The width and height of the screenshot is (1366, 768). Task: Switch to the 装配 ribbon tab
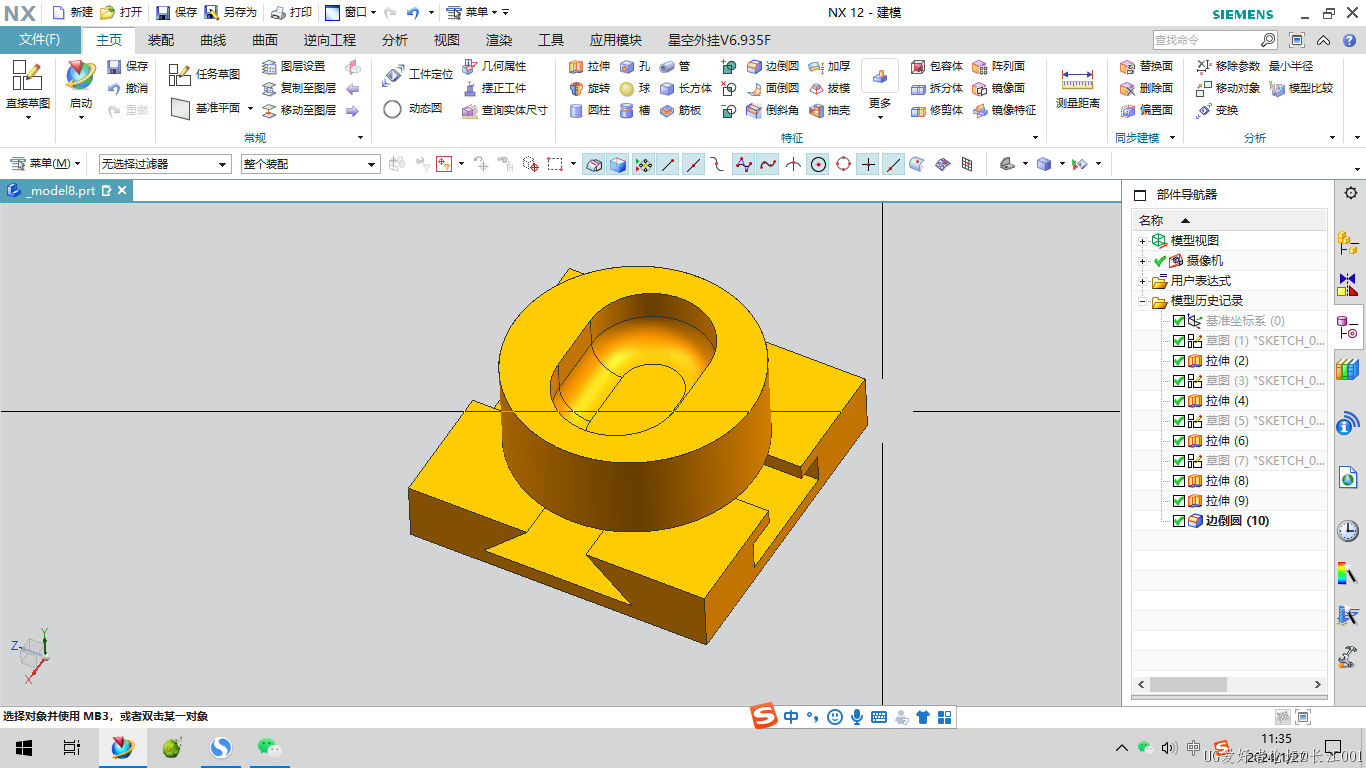pos(161,40)
